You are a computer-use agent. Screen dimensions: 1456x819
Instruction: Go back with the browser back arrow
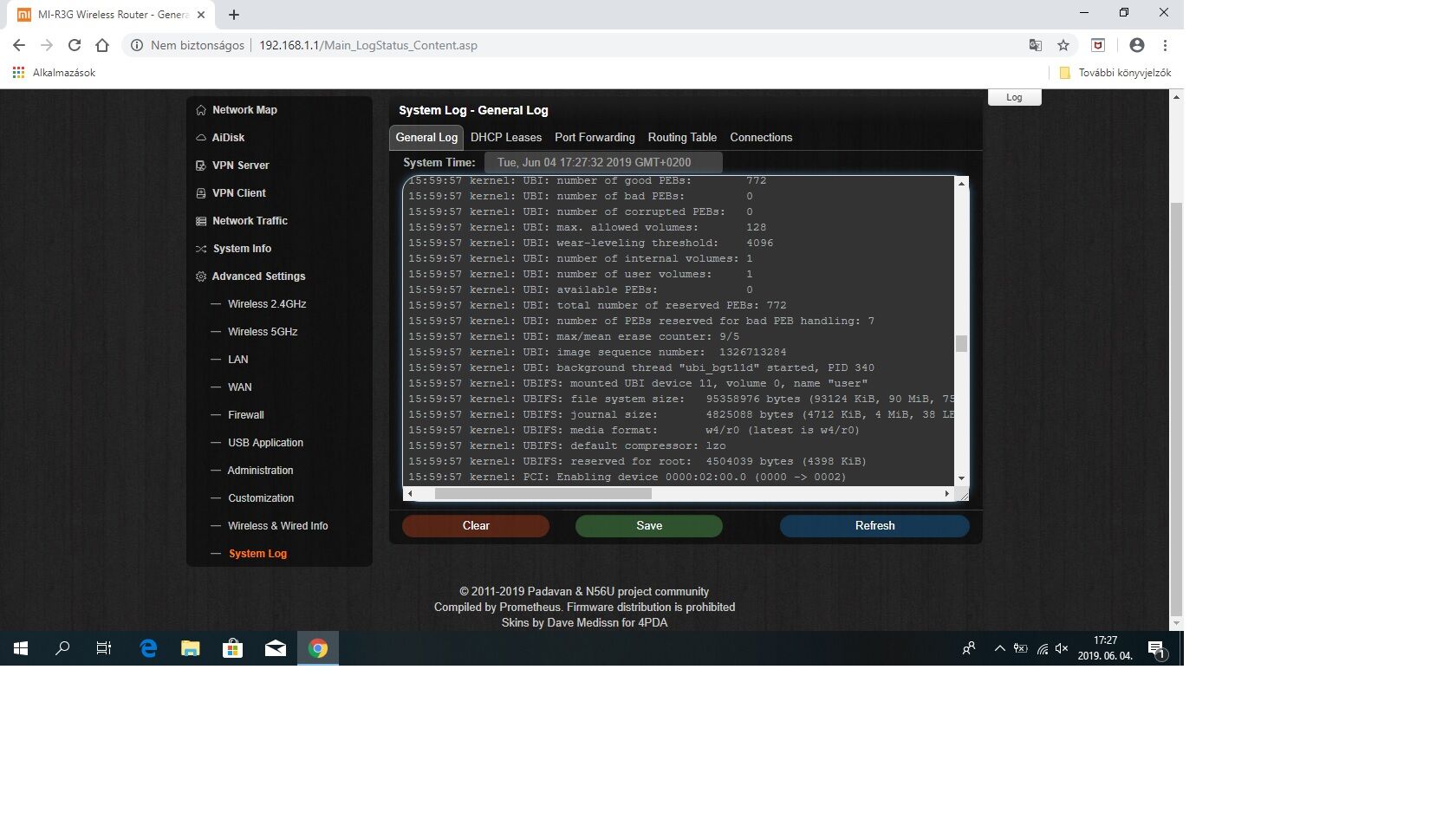[x=19, y=45]
